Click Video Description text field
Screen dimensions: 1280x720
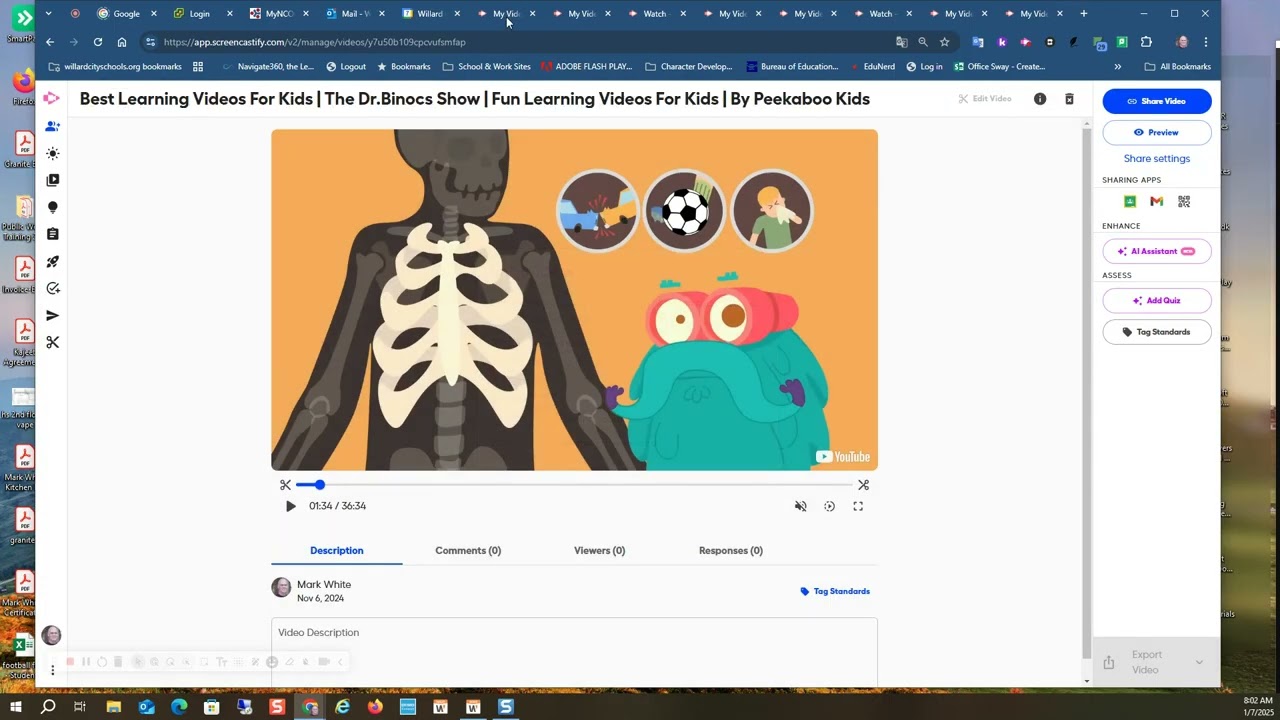574,652
